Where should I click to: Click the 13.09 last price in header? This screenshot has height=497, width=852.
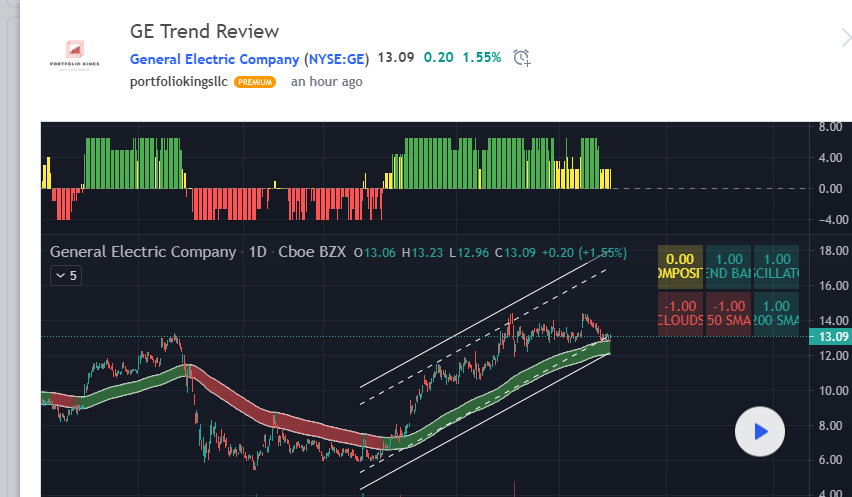396,57
